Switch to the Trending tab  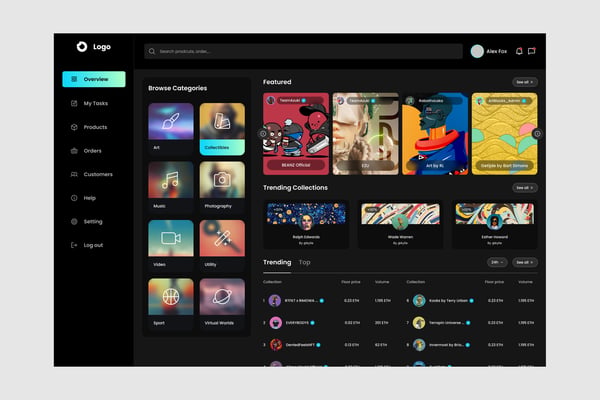point(277,262)
